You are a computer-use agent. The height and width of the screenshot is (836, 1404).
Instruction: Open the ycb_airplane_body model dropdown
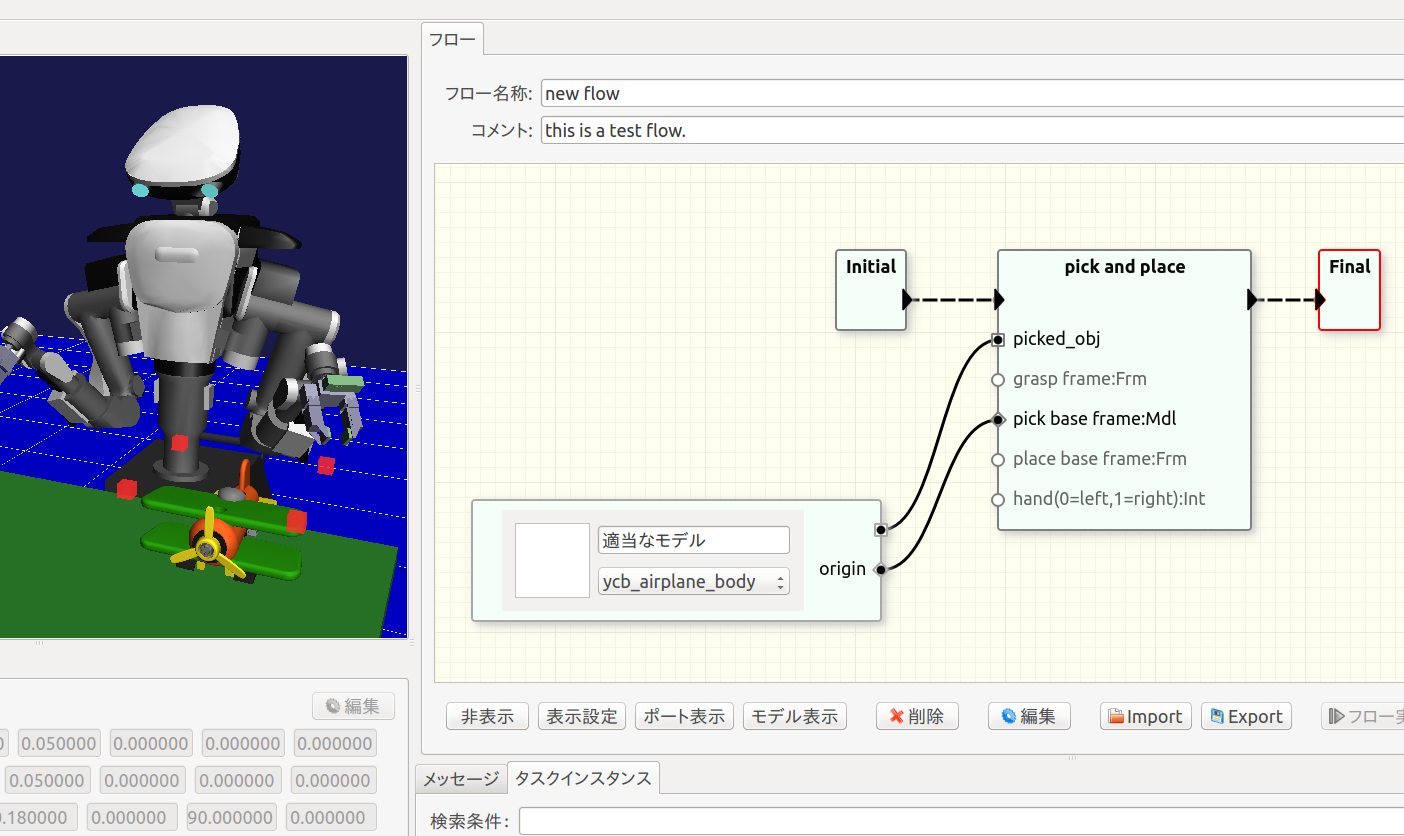693,581
